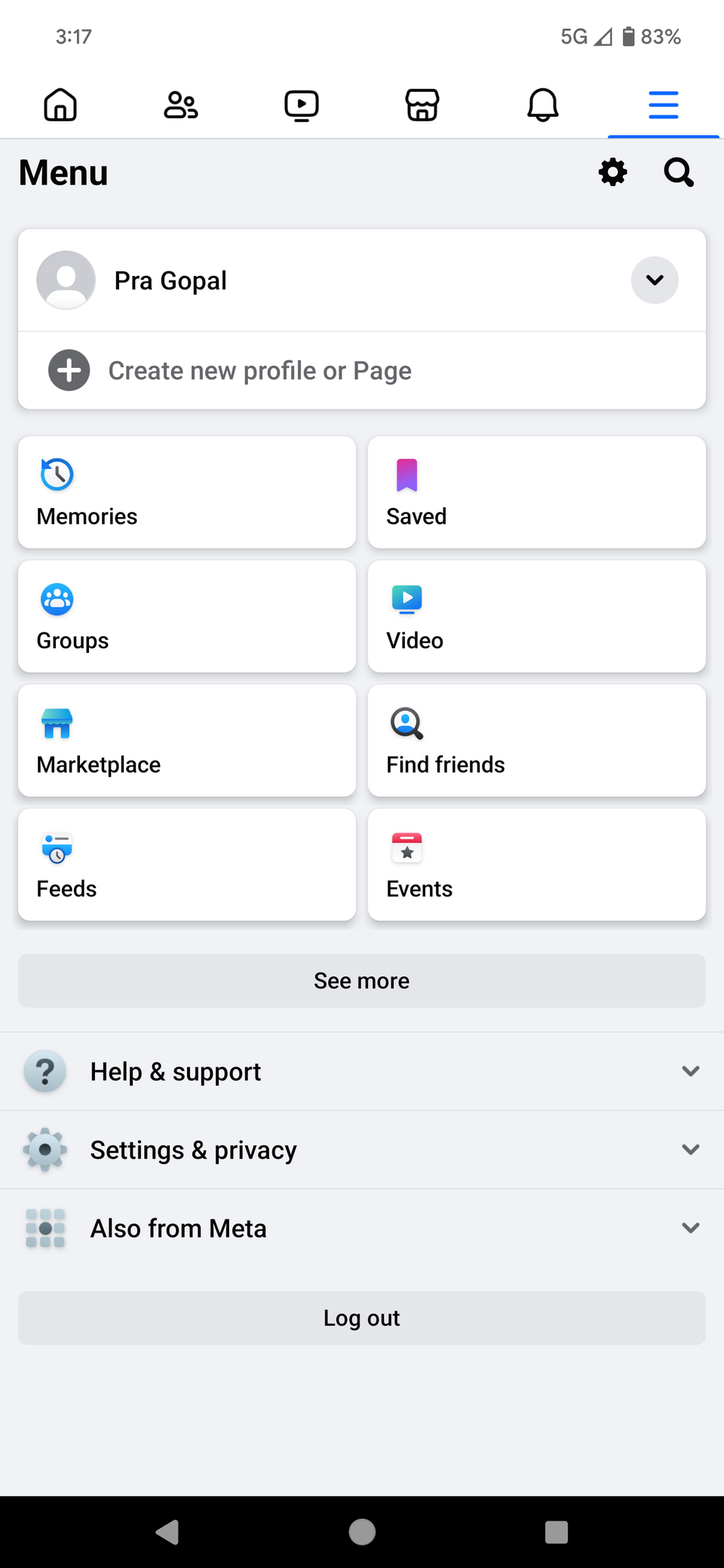
Task: Open settings via the gear icon
Action: point(612,173)
